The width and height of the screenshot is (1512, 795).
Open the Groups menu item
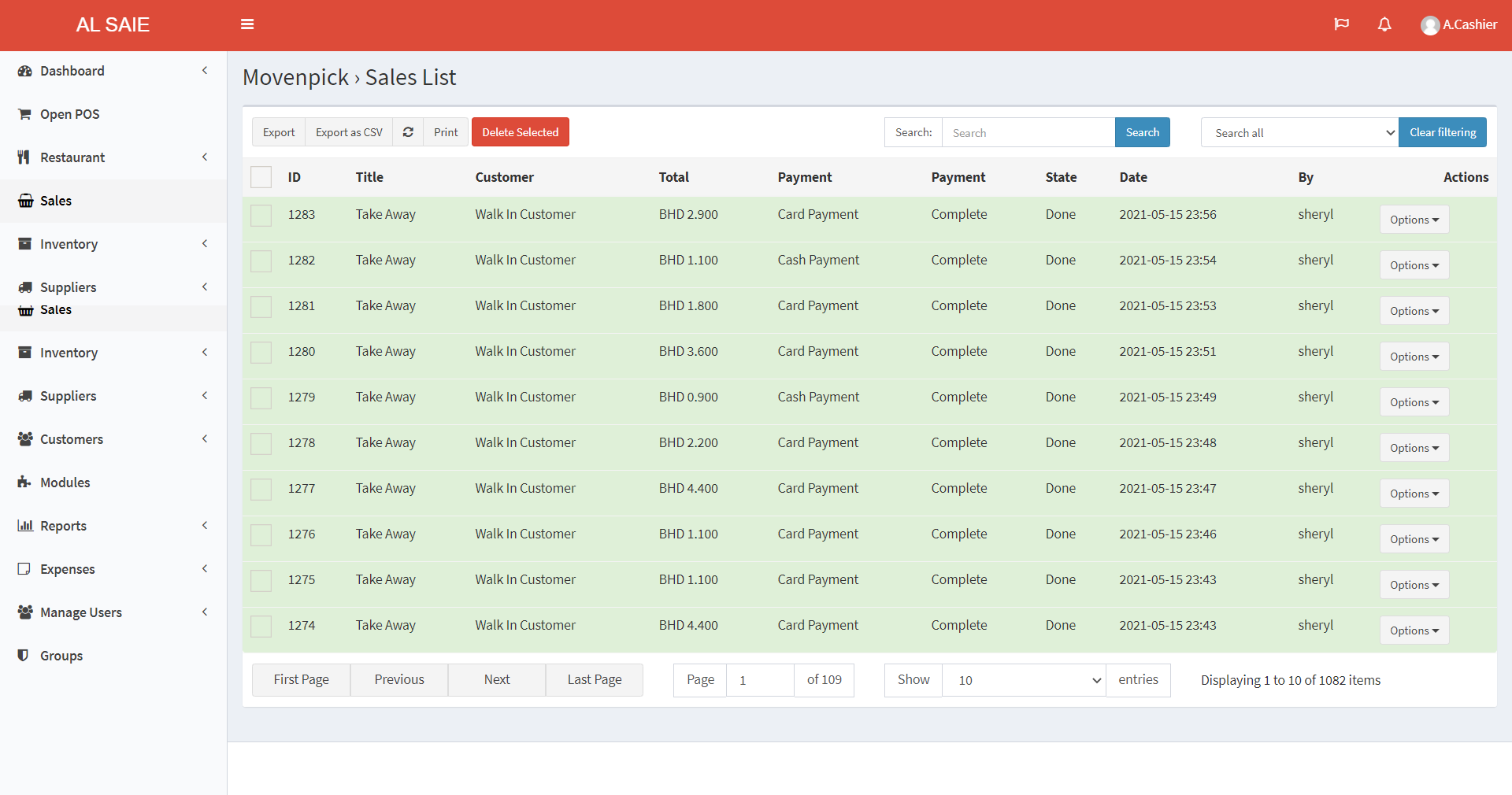pos(113,656)
